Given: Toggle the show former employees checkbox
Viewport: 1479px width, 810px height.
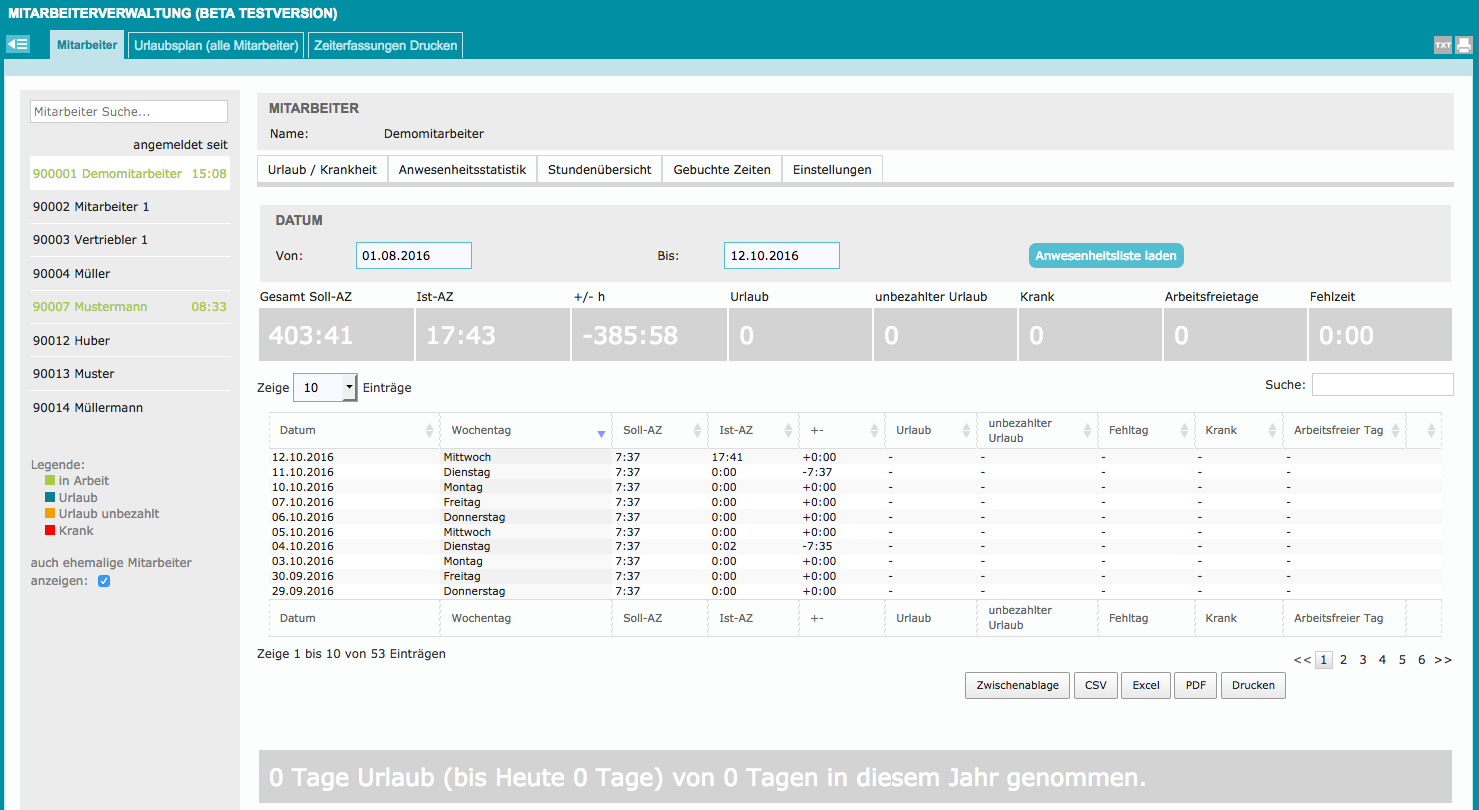Looking at the screenshot, I should pyautogui.click(x=104, y=581).
